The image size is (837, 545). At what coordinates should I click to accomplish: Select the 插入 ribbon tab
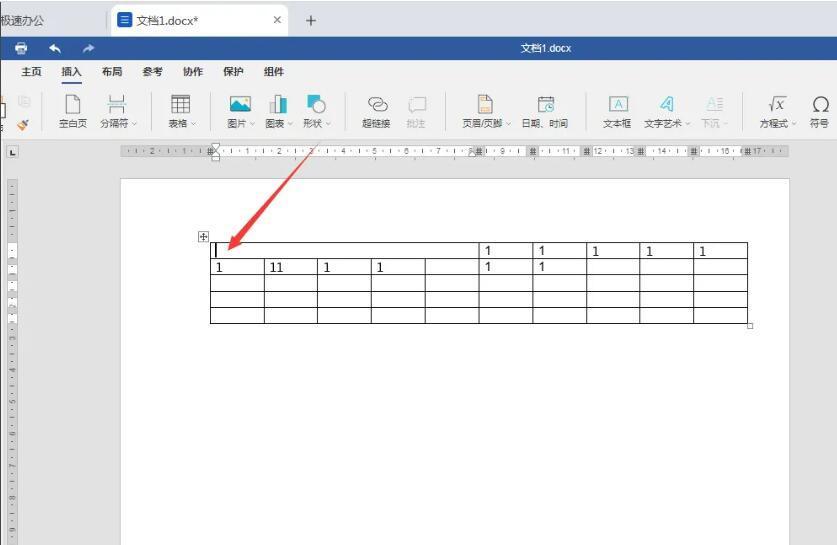click(72, 72)
